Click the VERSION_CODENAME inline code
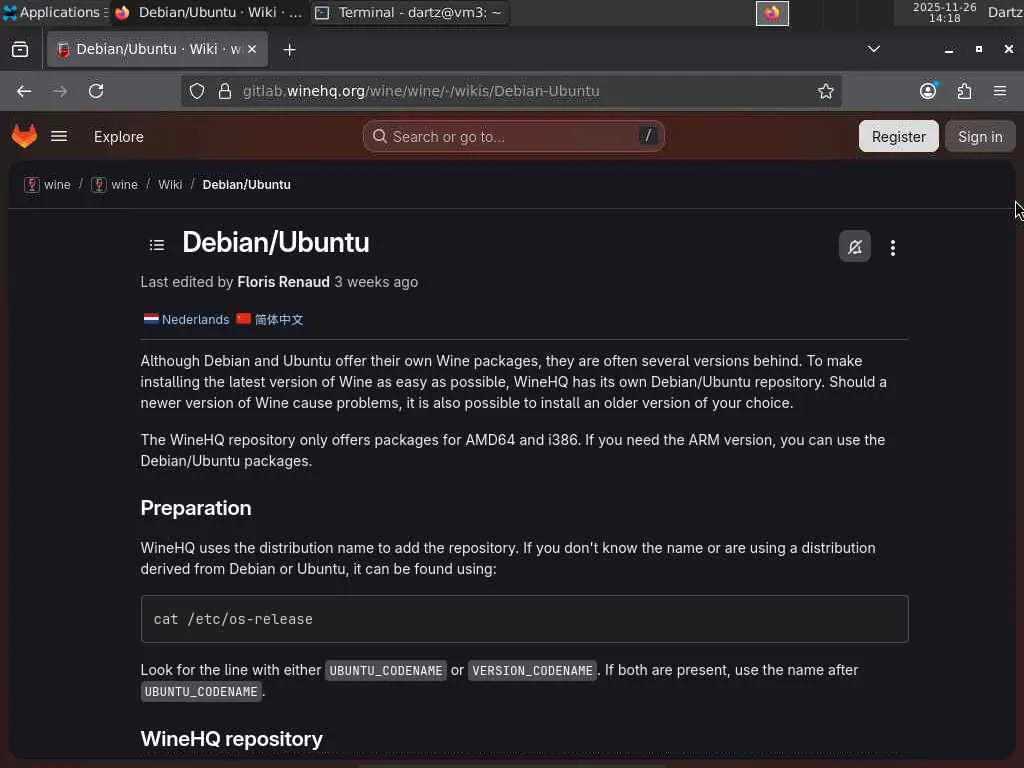1024x768 pixels. point(532,671)
